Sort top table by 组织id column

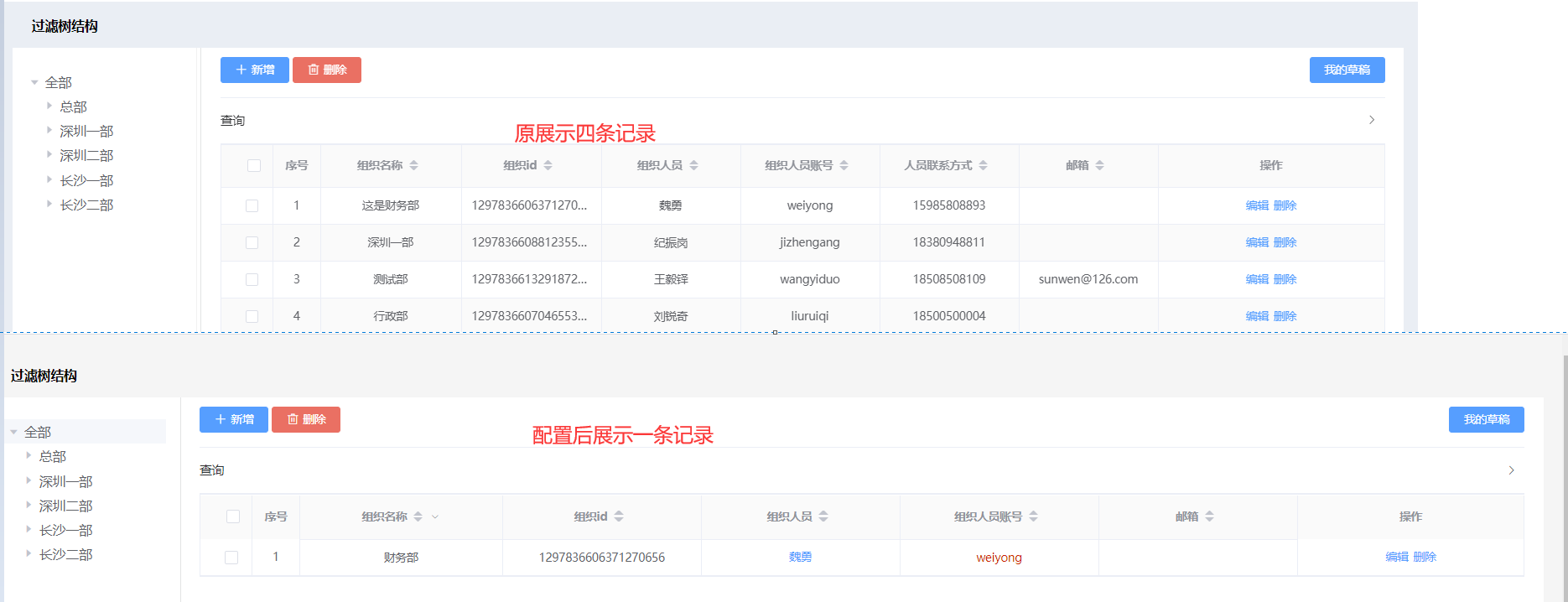pos(548,166)
